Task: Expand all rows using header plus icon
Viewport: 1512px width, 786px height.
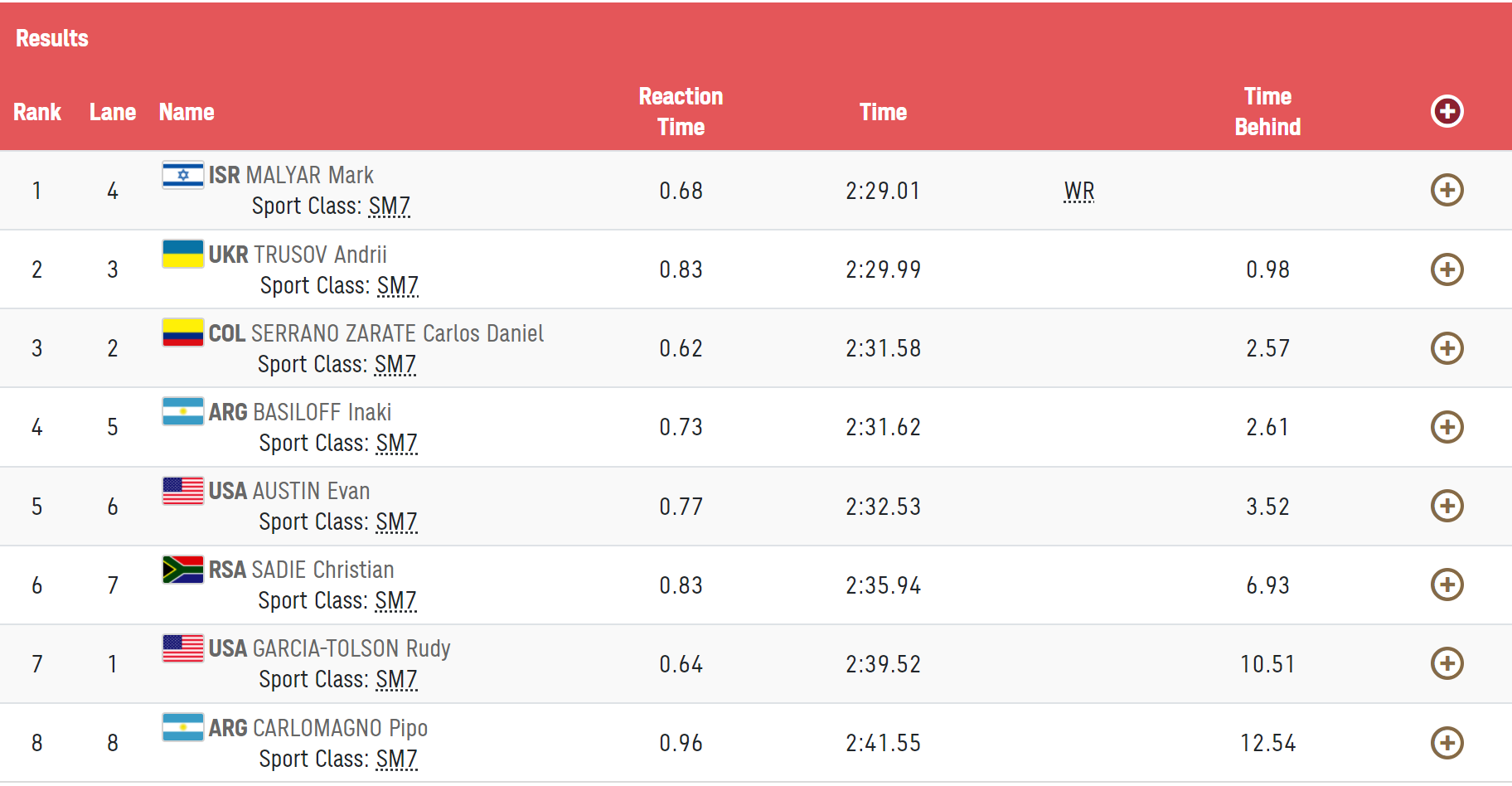Action: click(1447, 111)
